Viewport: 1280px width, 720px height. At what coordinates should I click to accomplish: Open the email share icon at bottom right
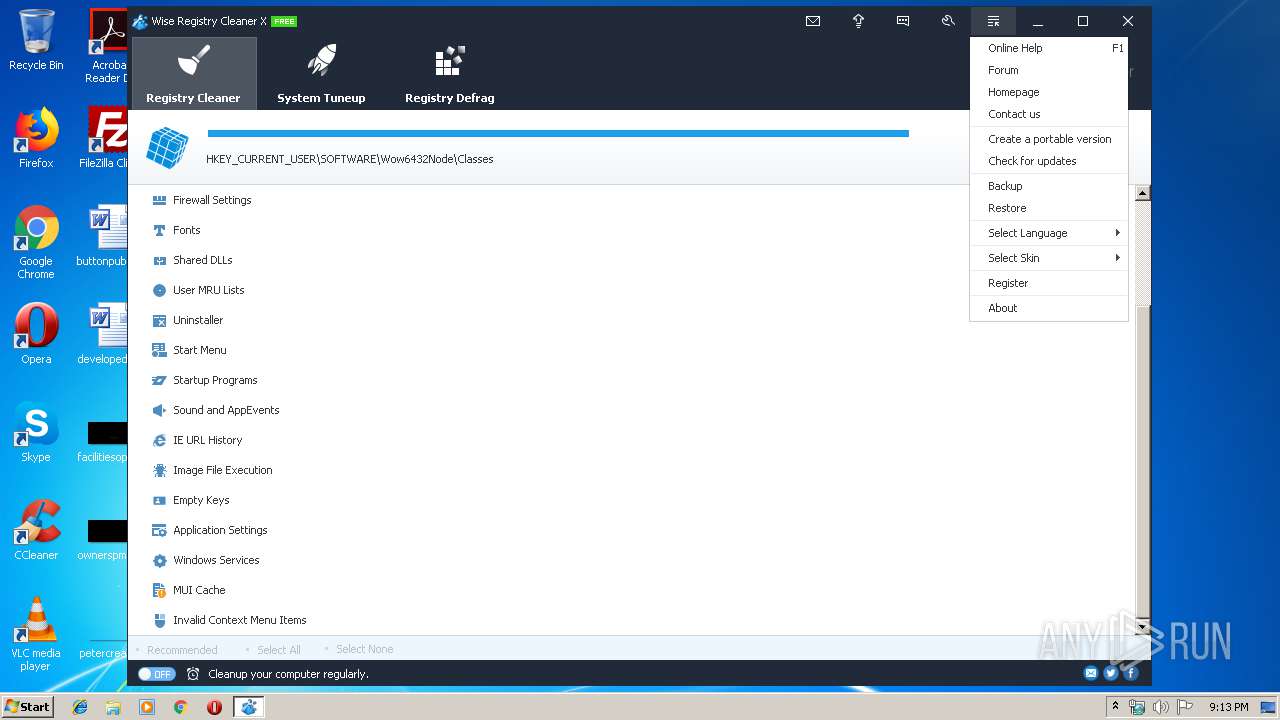tap(1091, 673)
